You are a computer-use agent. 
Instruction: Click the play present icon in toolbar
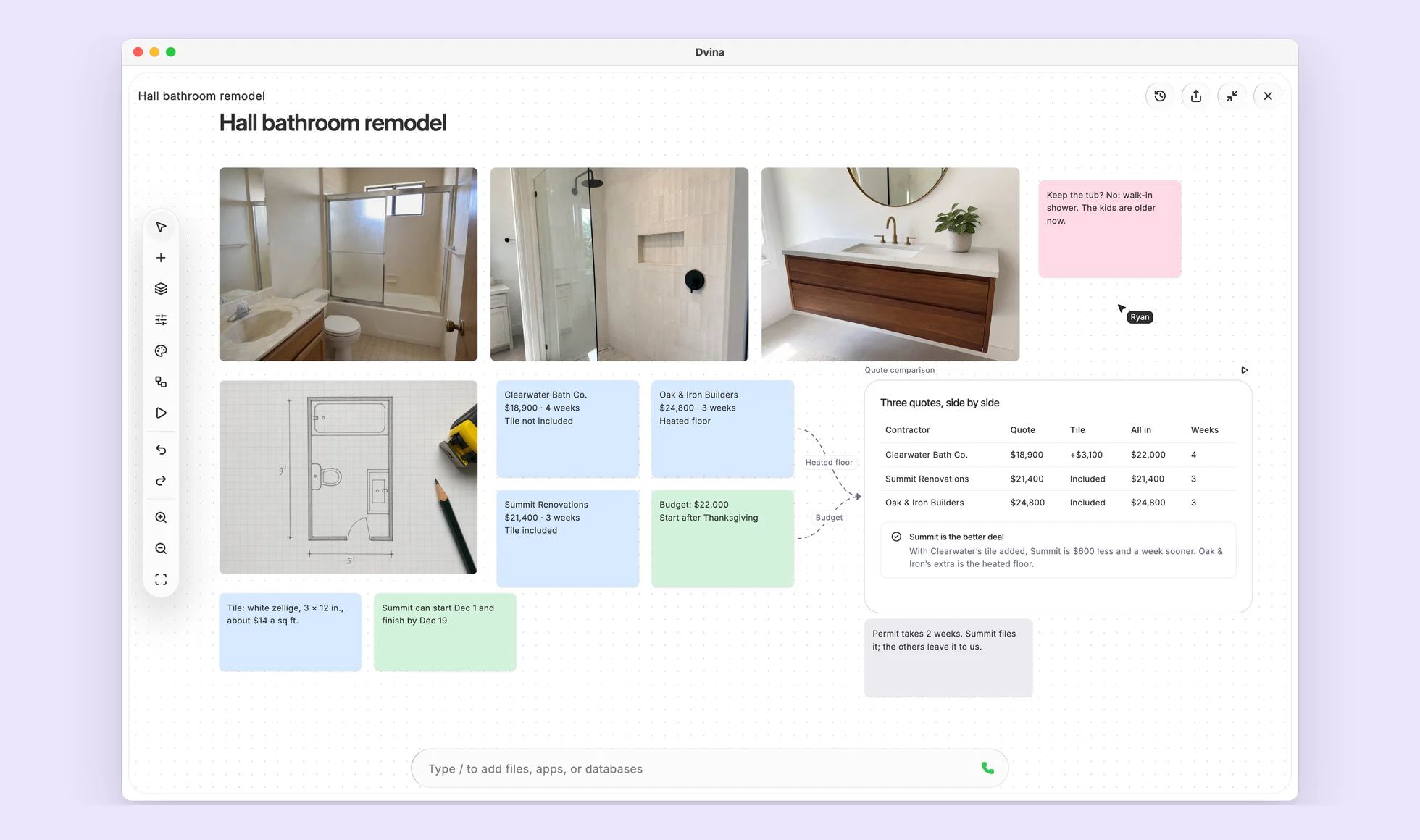point(161,413)
